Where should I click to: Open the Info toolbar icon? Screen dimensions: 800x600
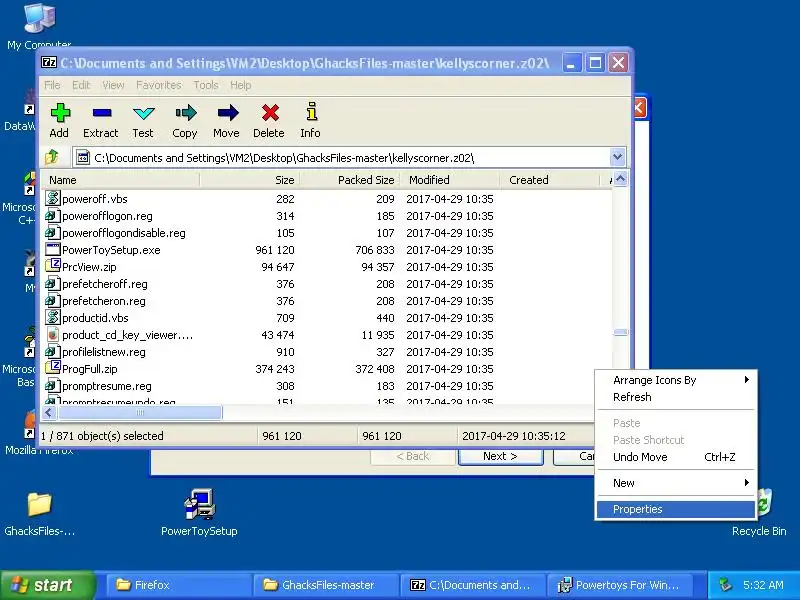(x=311, y=121)
